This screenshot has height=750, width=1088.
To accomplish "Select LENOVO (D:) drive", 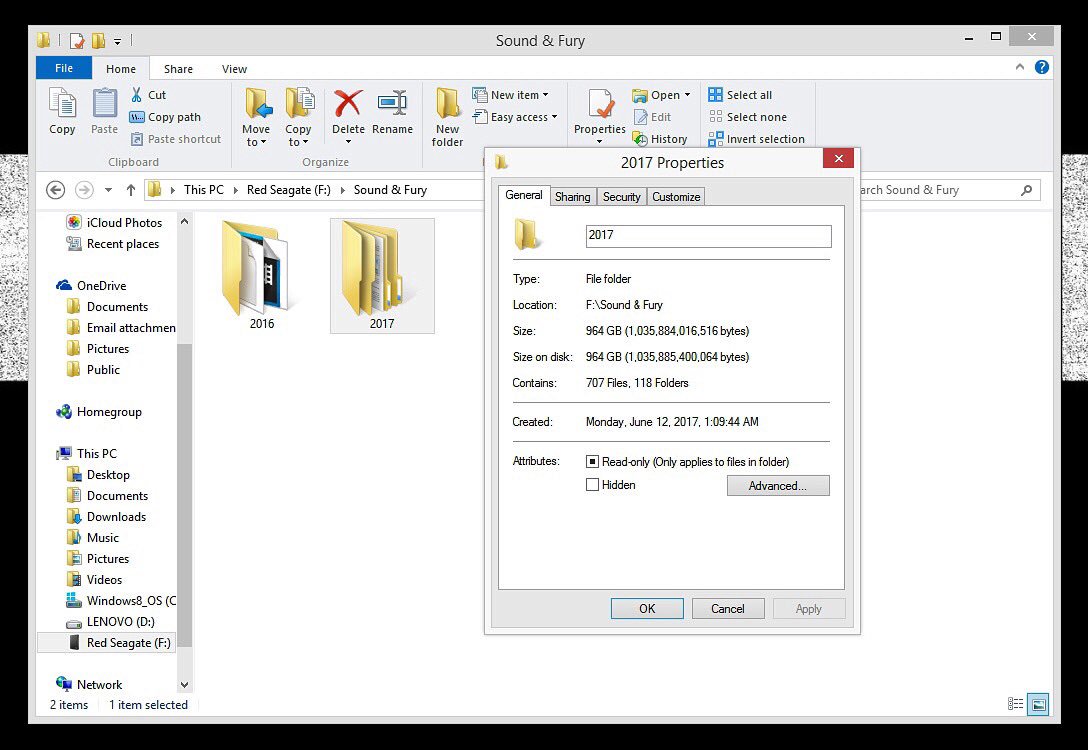I will pos(110,622).
